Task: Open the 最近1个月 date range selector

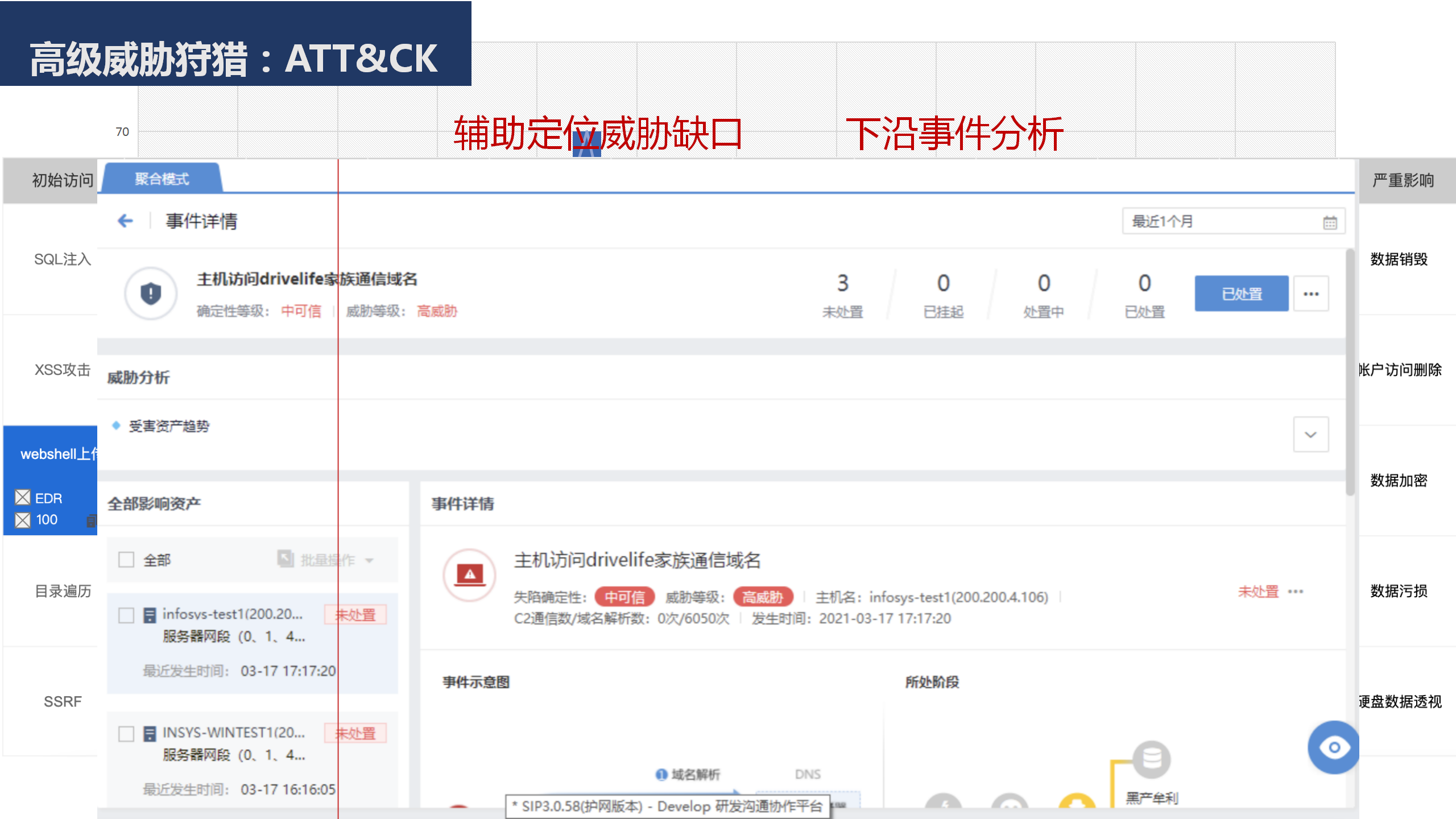Action: [x=1234, y=221]
